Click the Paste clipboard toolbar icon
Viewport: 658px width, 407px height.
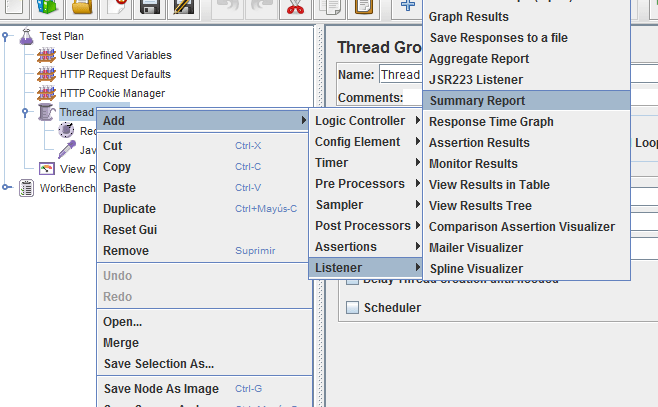coord(364,8)
